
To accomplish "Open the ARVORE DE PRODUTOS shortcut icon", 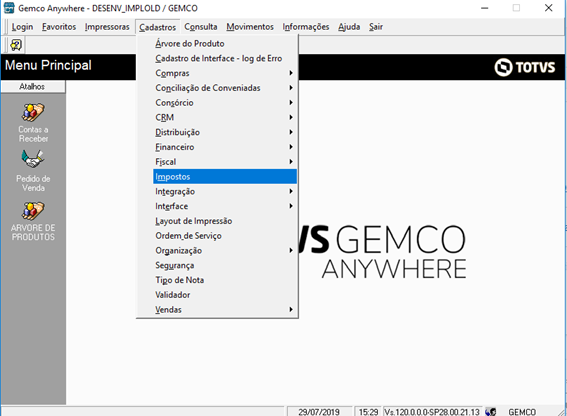I will (x=33, y=211).
